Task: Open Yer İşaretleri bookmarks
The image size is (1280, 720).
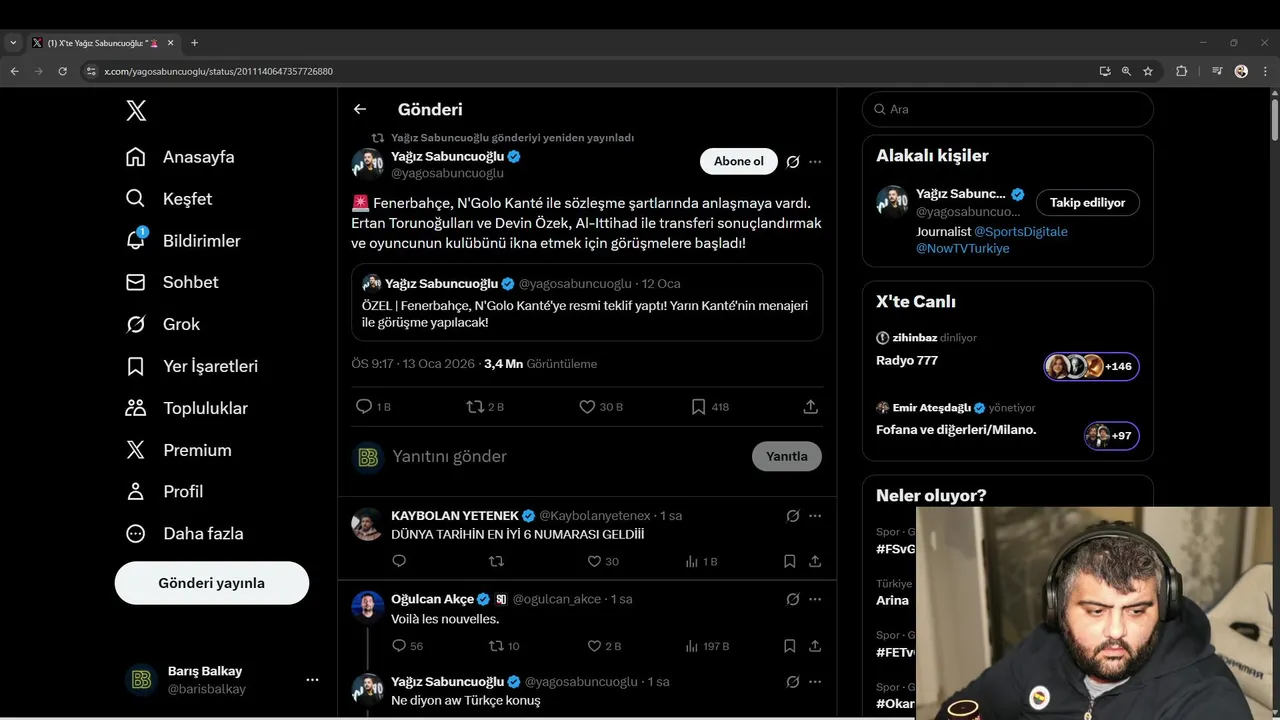Action: [x=192, y=366]
